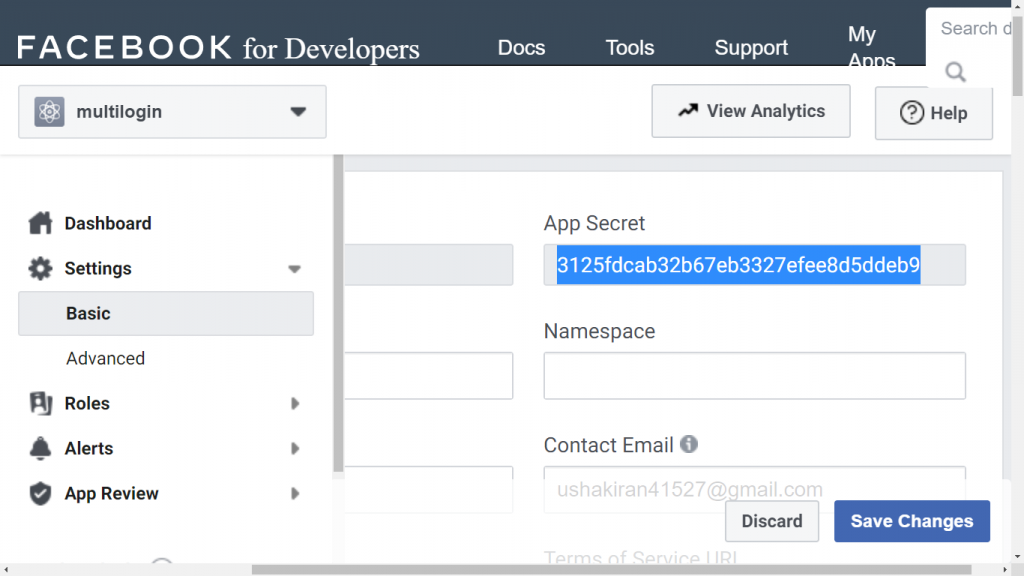This screenshot has height=576, width=1024.
Task: Click the Namespace input field
Action: [754, 376]
